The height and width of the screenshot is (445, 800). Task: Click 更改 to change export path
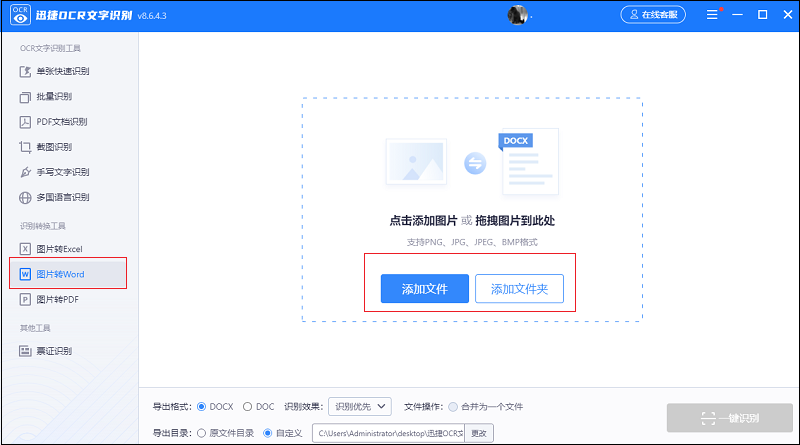(x=479, y=433)
